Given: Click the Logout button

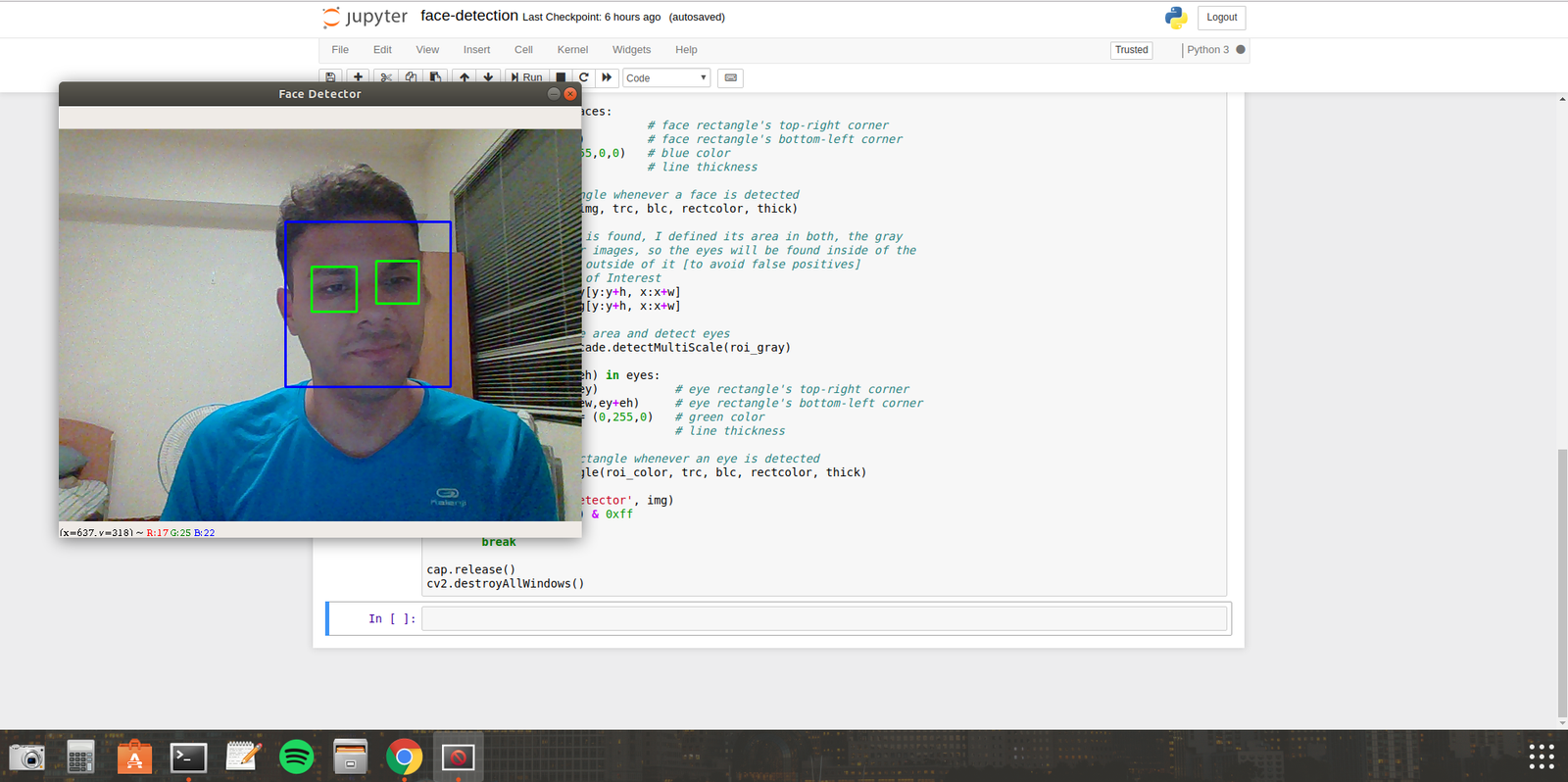Looking at the screenshot, I should pos(1221,18).
